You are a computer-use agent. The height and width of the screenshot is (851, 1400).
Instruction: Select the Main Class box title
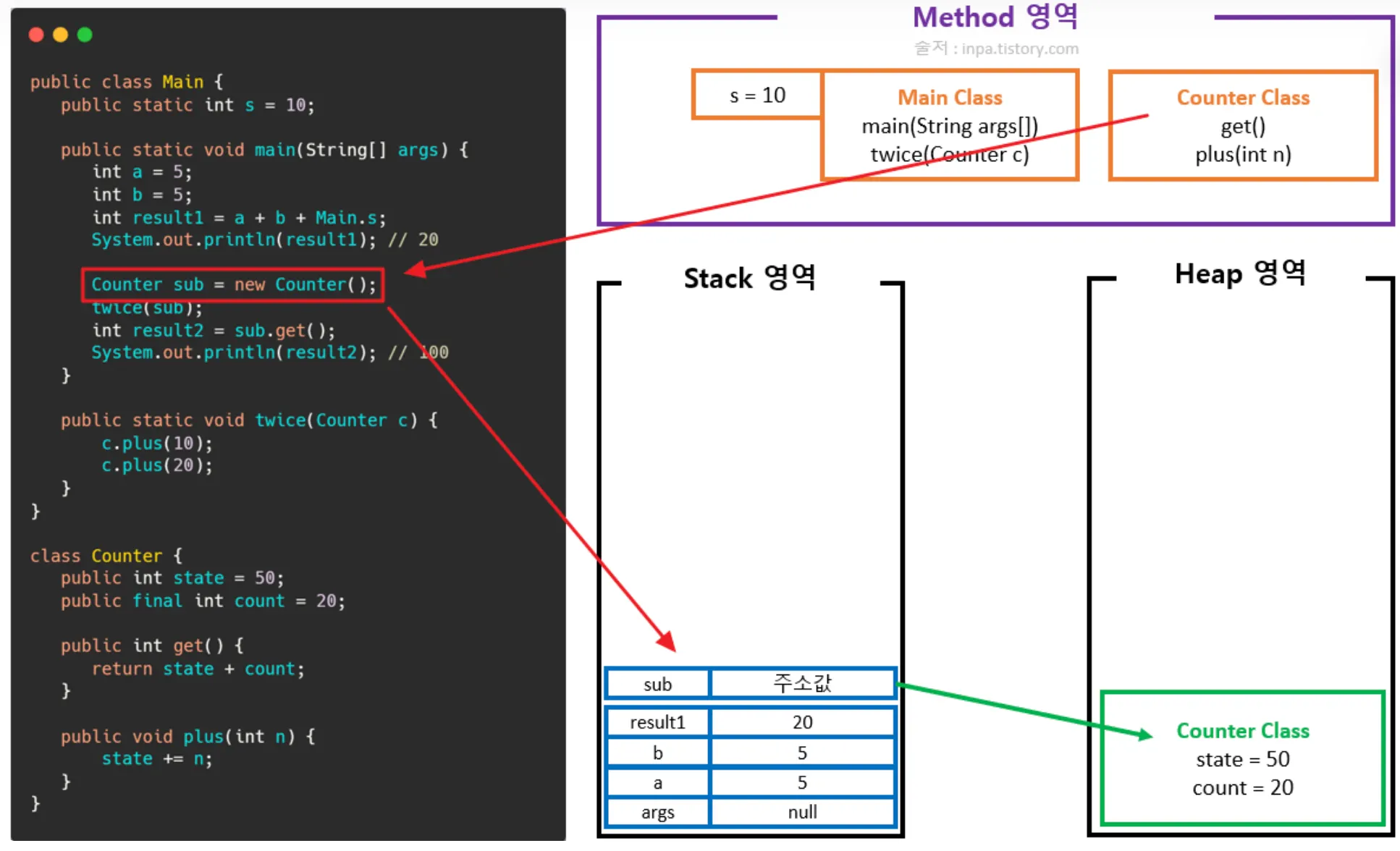(950, 98)
